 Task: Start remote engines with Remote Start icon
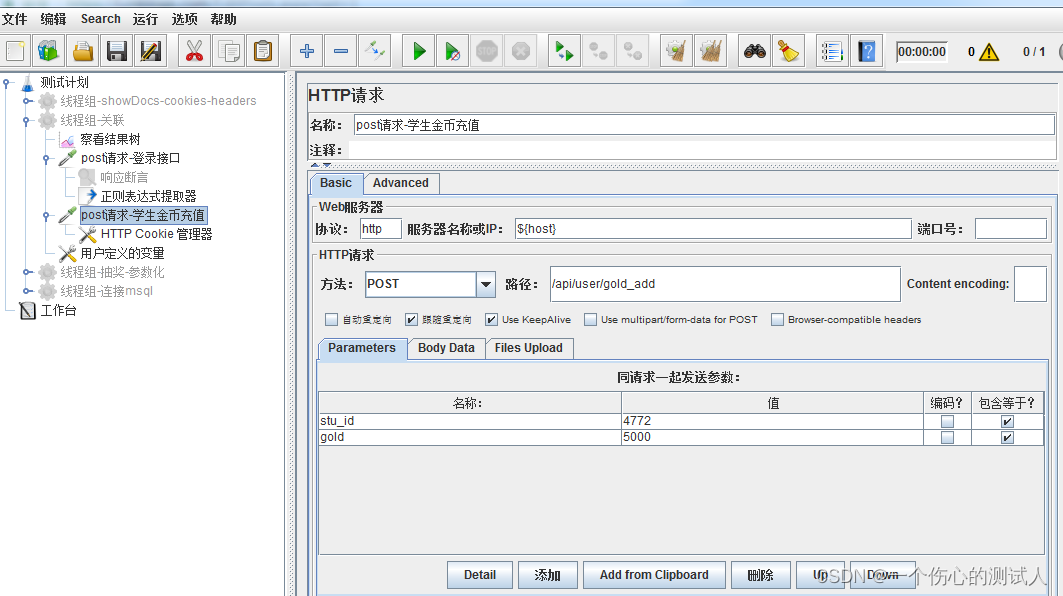tap(564, 51)
